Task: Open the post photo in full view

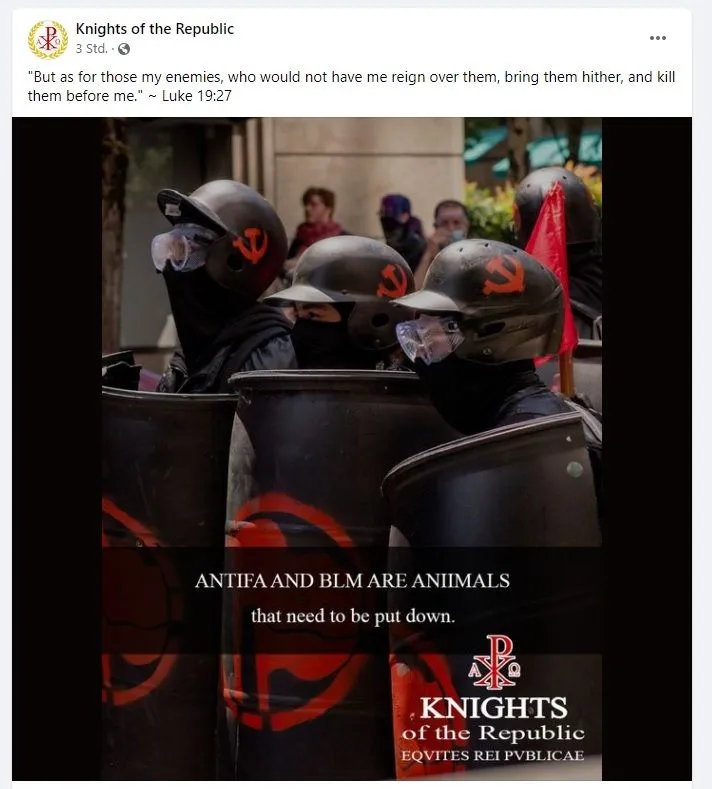Action: (x=352, y=448)
